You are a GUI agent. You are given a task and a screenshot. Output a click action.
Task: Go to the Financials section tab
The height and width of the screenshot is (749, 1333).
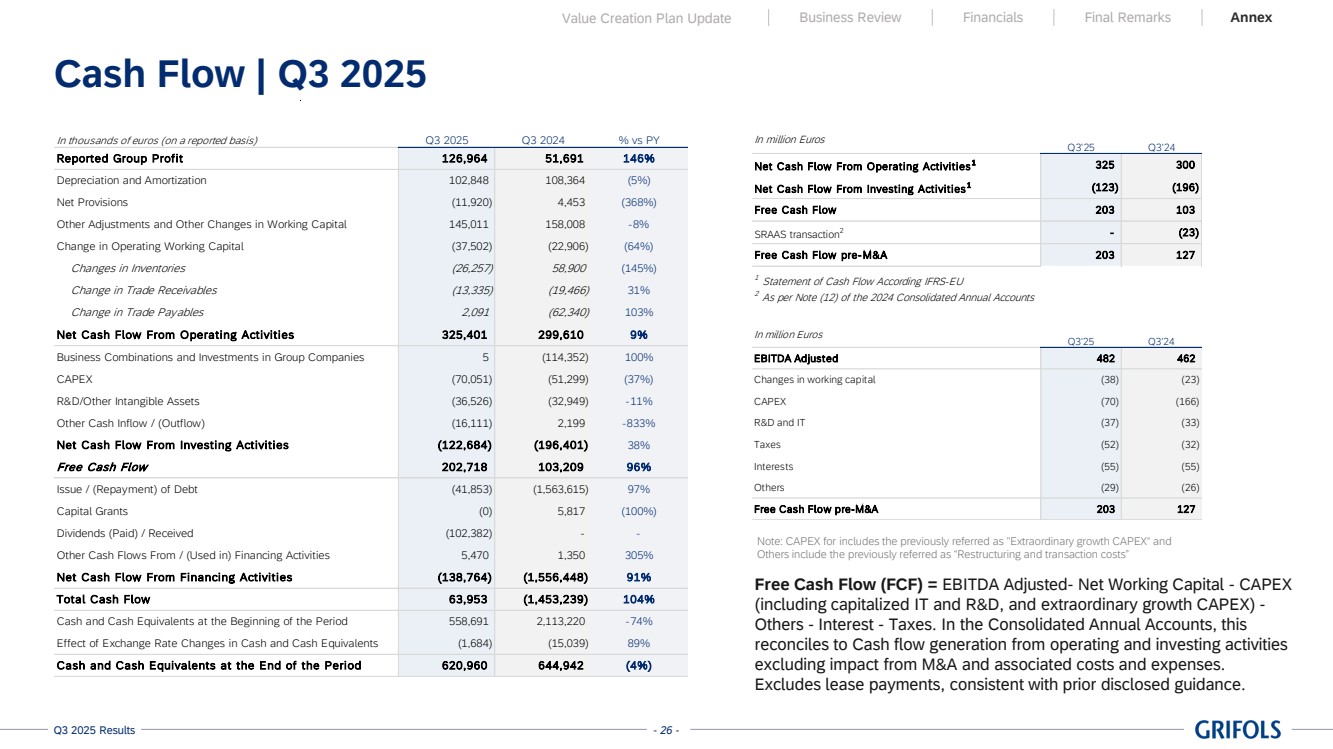(992, 17)
